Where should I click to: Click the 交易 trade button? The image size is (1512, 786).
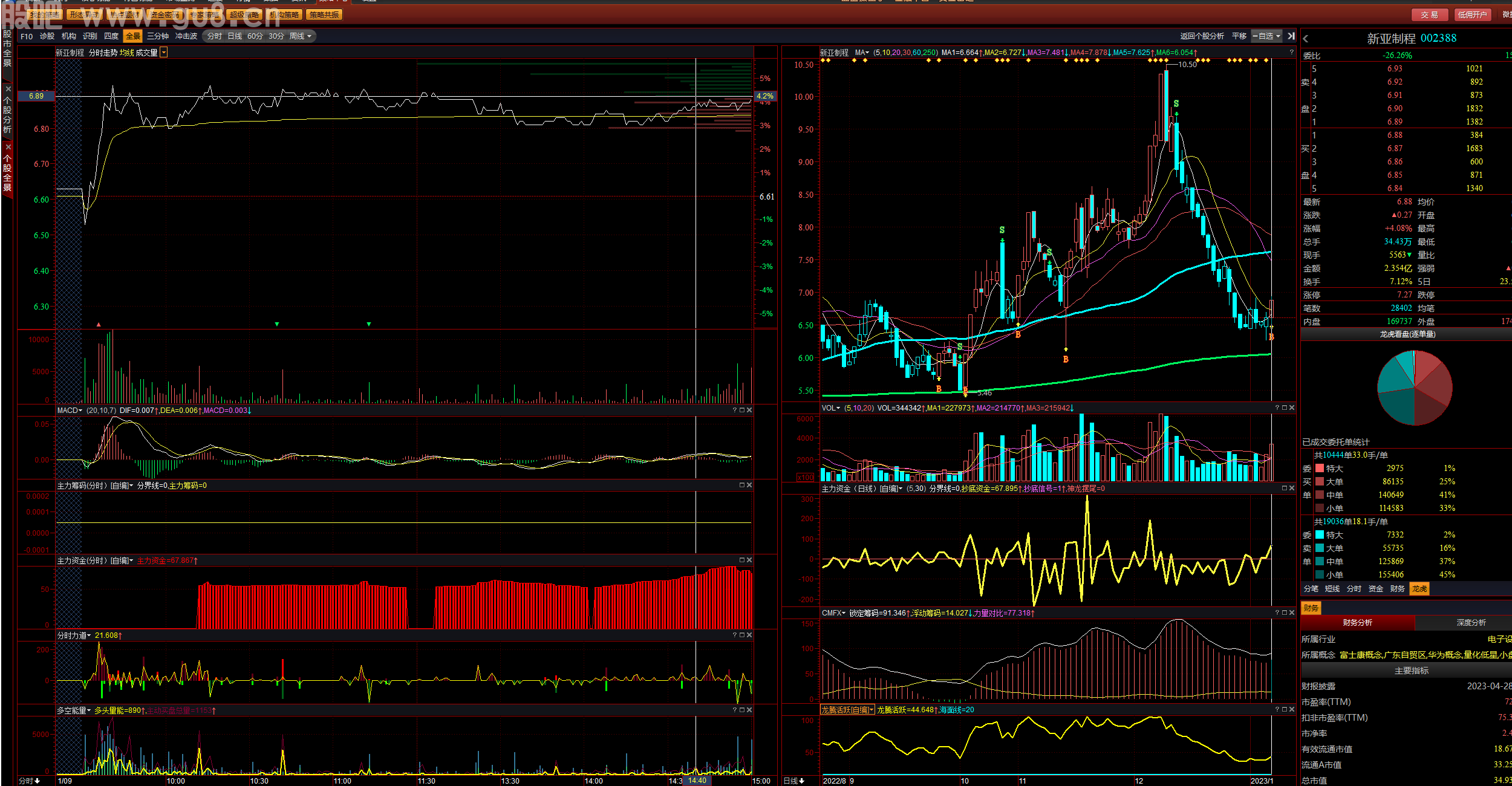coord(1430,15)
